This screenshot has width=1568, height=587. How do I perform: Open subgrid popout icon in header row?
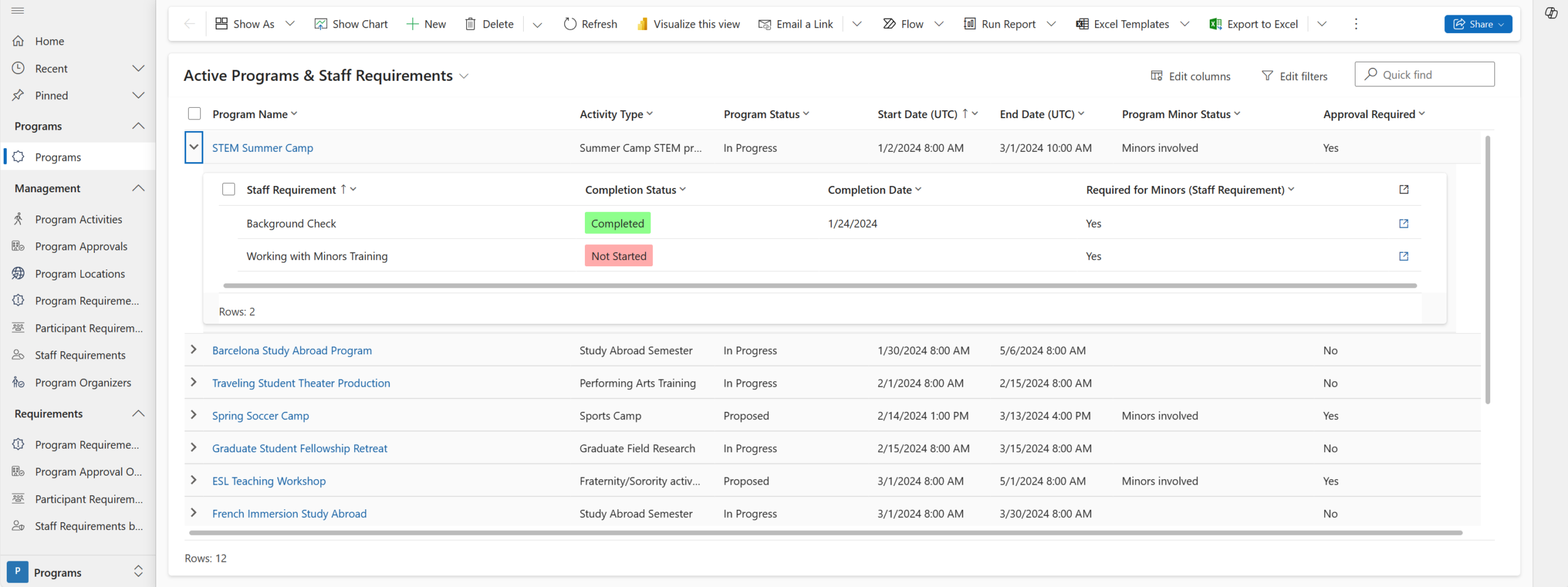(x=1404, y=189)
